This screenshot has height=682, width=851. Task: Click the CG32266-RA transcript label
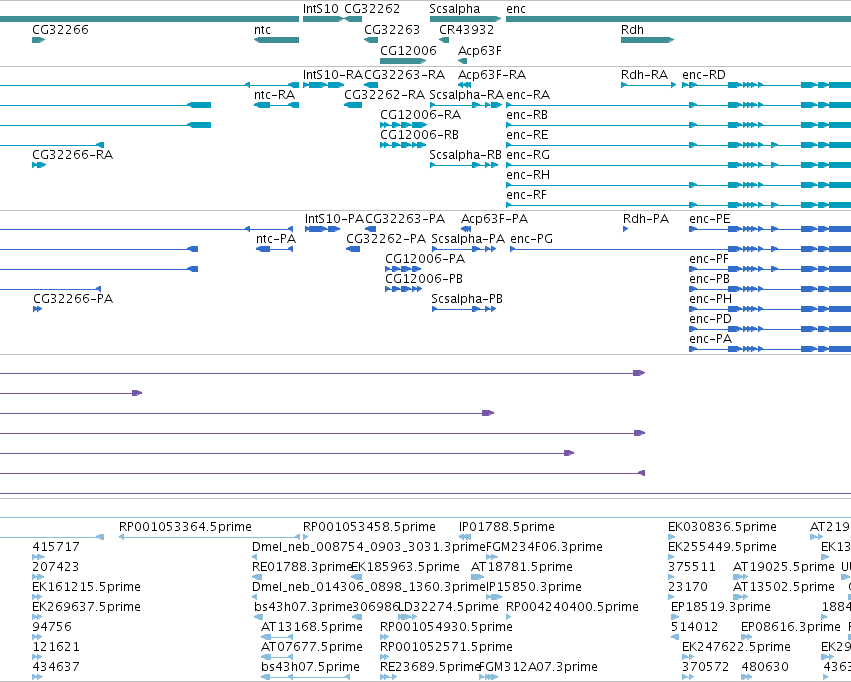click(73, 155)
